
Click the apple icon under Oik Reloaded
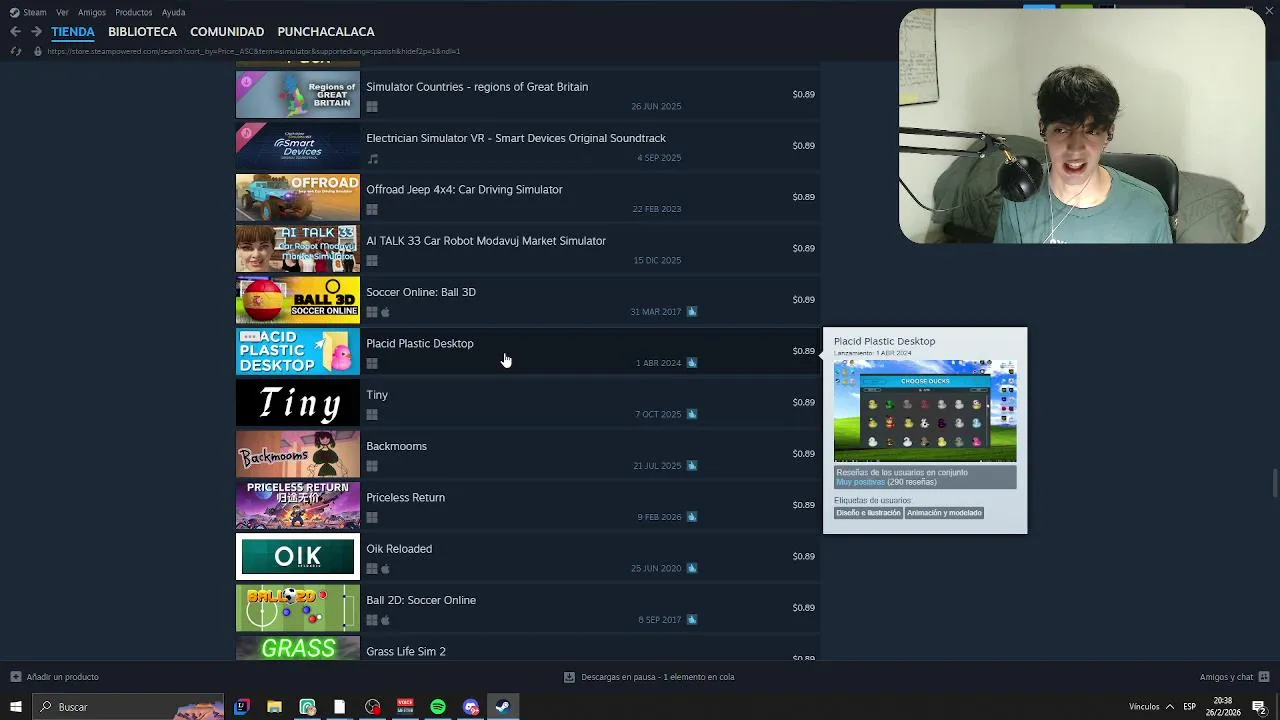pyautogui.click(x=385, y=569)
